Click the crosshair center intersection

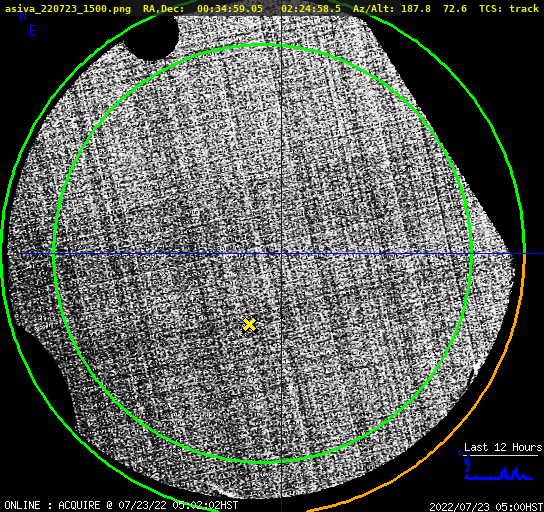281,254
